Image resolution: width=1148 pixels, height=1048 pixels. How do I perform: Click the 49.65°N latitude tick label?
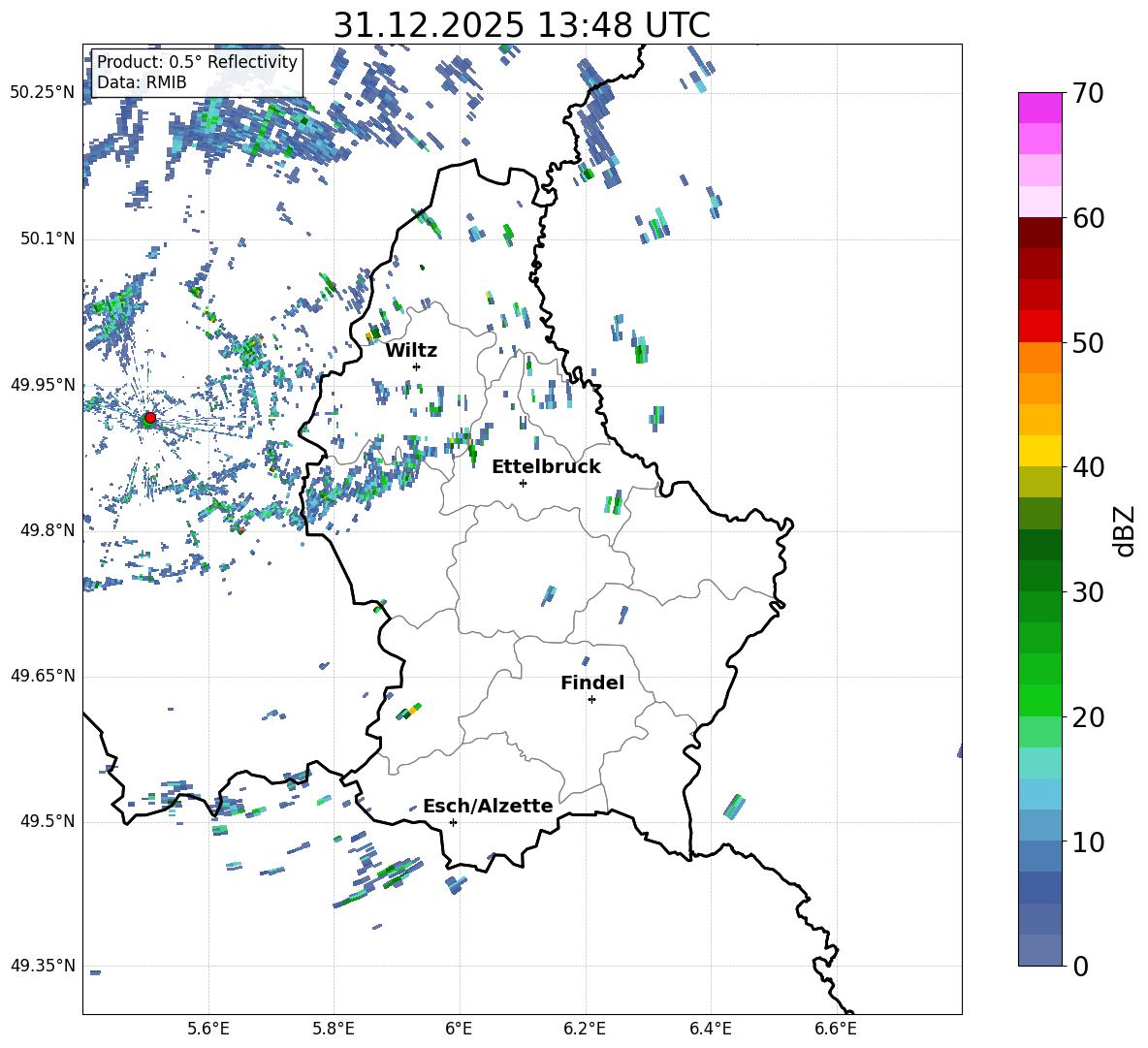pyautogui.click(x=43, y=676)
